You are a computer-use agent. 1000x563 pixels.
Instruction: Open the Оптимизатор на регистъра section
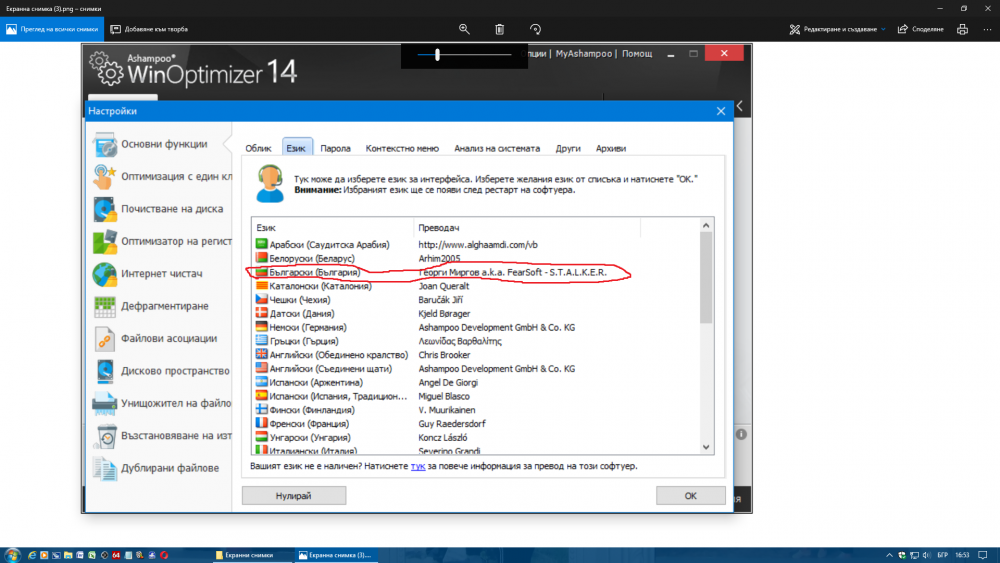[x=161, y=242]
